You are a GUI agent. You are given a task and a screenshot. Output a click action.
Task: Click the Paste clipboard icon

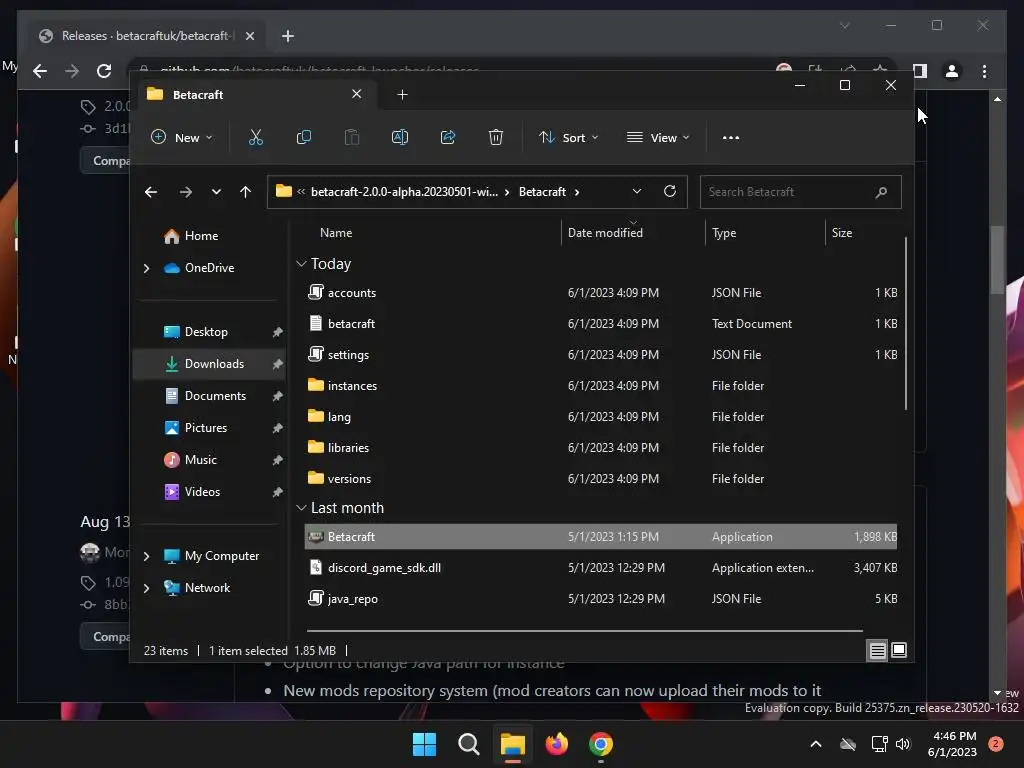click(x=352, y=137)
